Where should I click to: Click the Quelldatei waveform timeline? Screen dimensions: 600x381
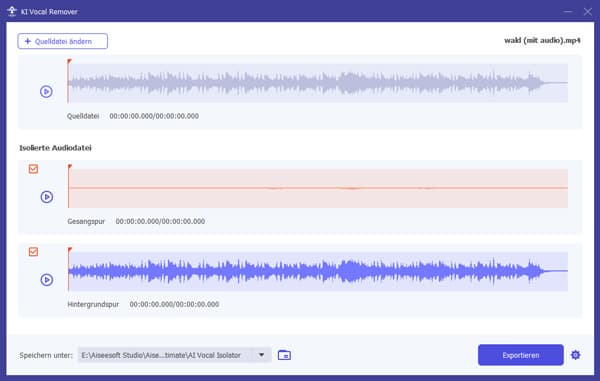click(318, 83)
